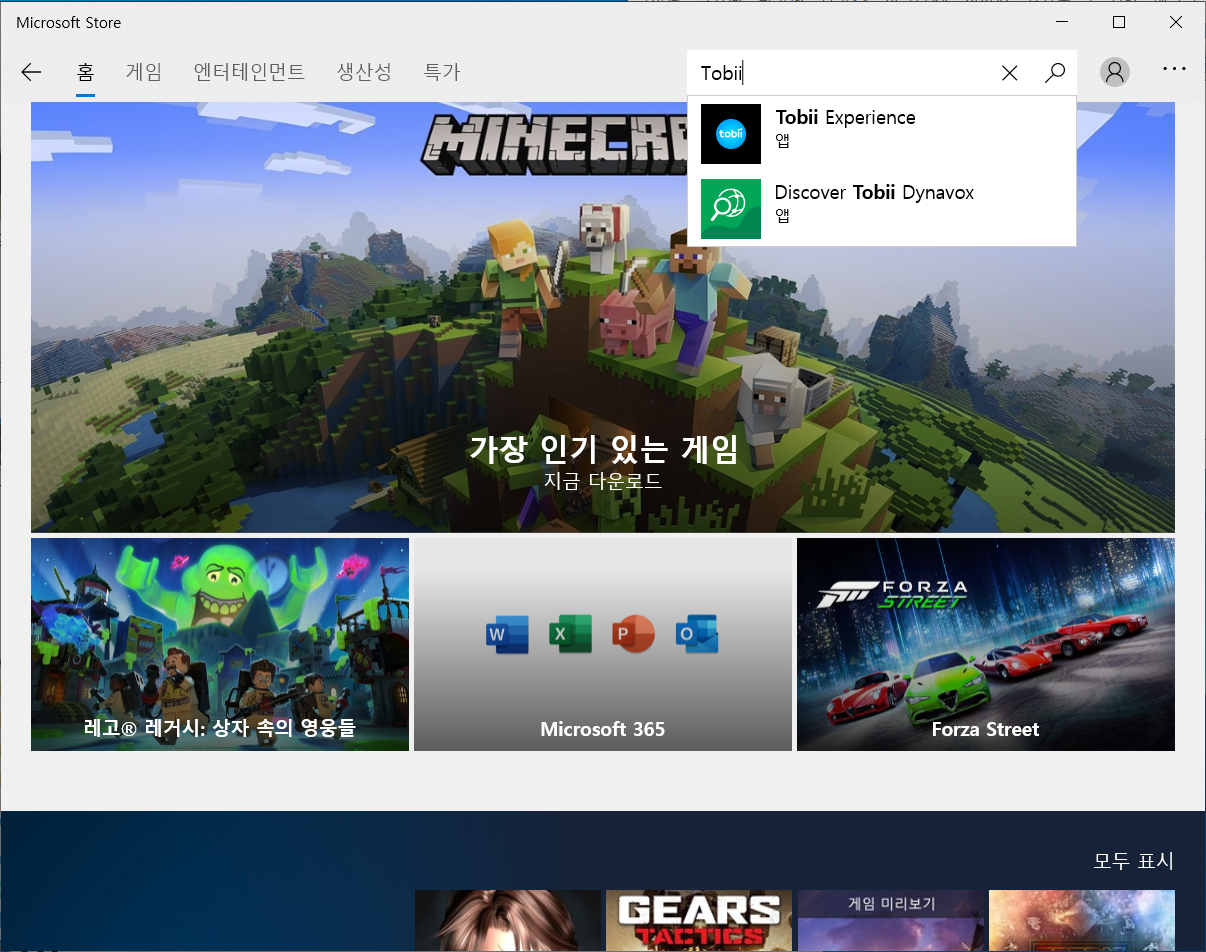Click the Outlook icon in Microsoft 365 tile
Viewport: 1206px width, 952px height.
coord(696,635)
